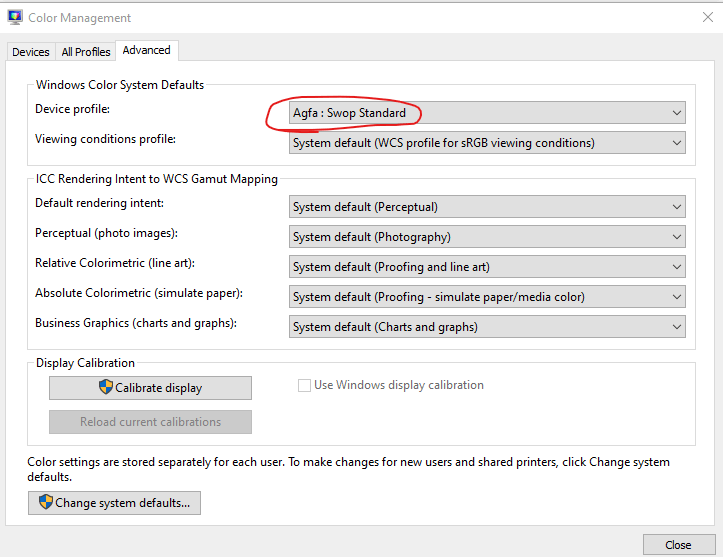Click Change system defaults button

114,503
